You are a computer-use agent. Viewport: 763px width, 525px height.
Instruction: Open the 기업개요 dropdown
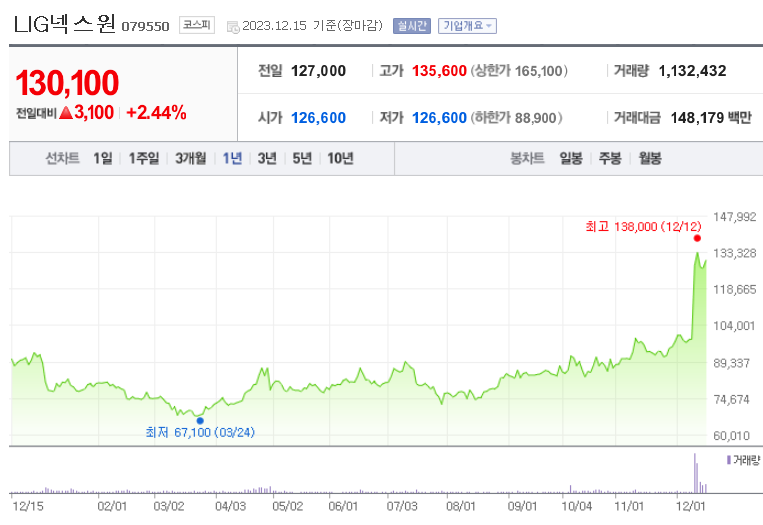pyautogui.click(x=467, y=26)
